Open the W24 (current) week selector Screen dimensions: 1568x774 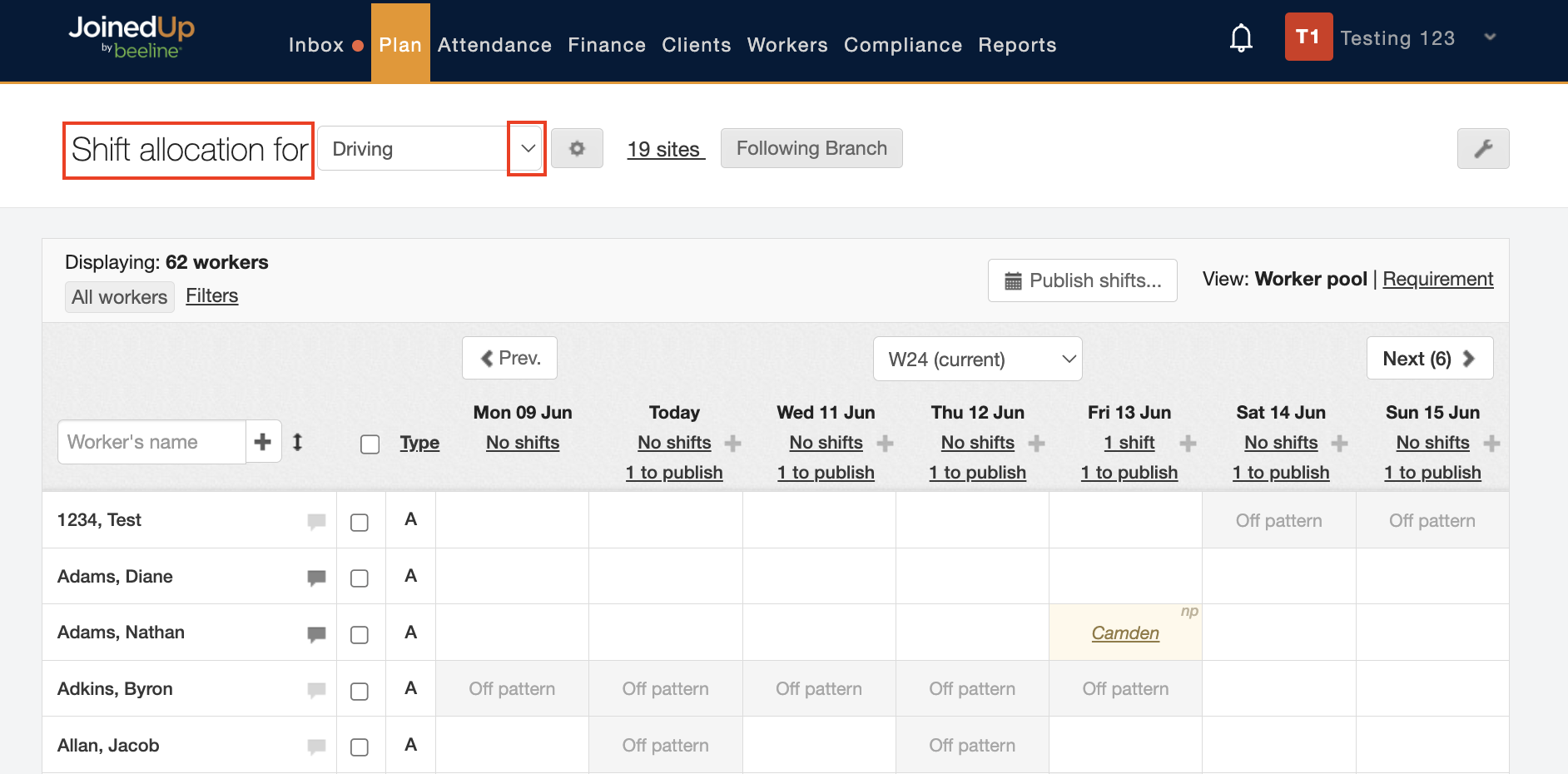coord(977,360)
